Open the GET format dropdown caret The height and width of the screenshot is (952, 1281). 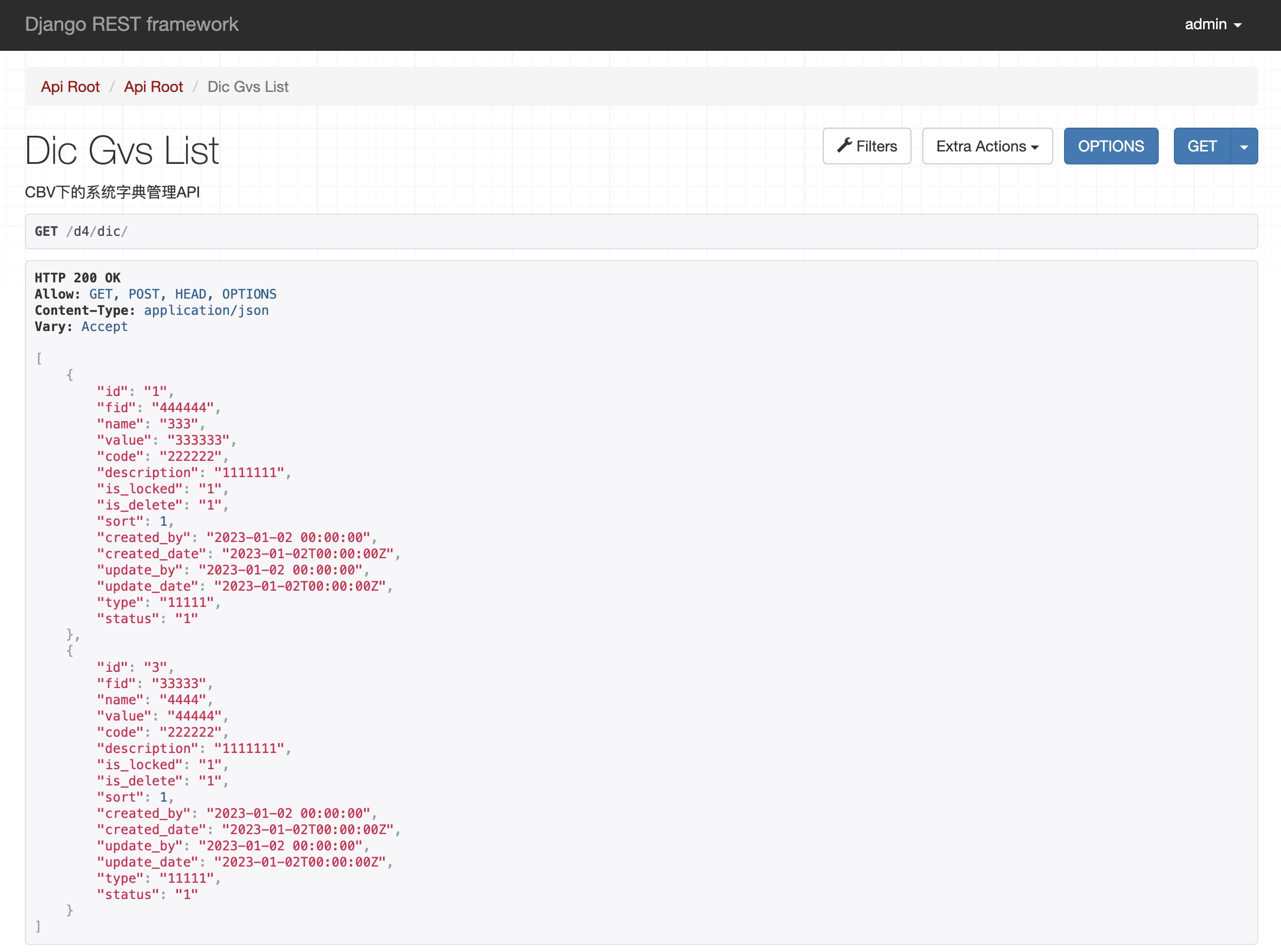[x=1244, y=147]
